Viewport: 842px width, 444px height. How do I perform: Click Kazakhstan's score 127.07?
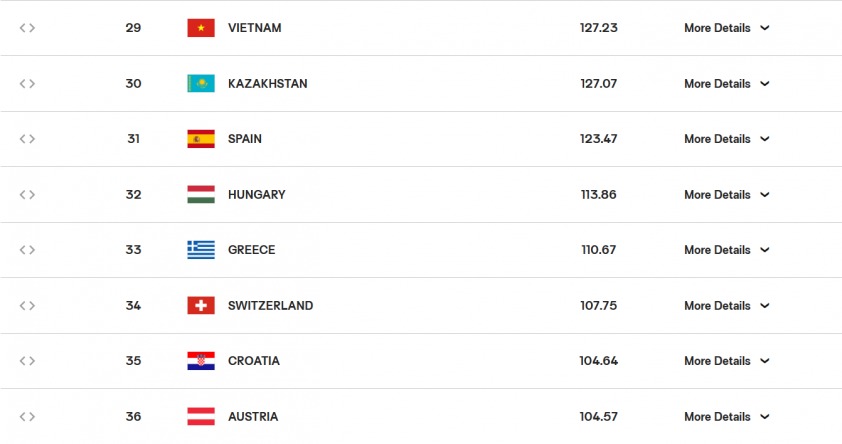tap(598, 84)
